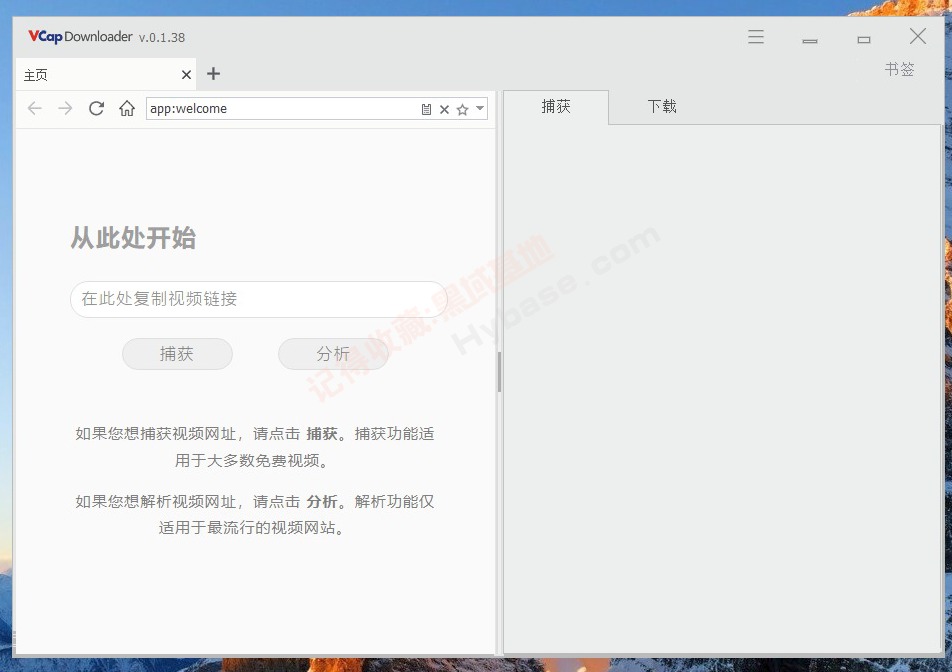The height and width of the screenshot is (672, 952).
Task: Bookmark this page with the star icon
Action: 462,110
